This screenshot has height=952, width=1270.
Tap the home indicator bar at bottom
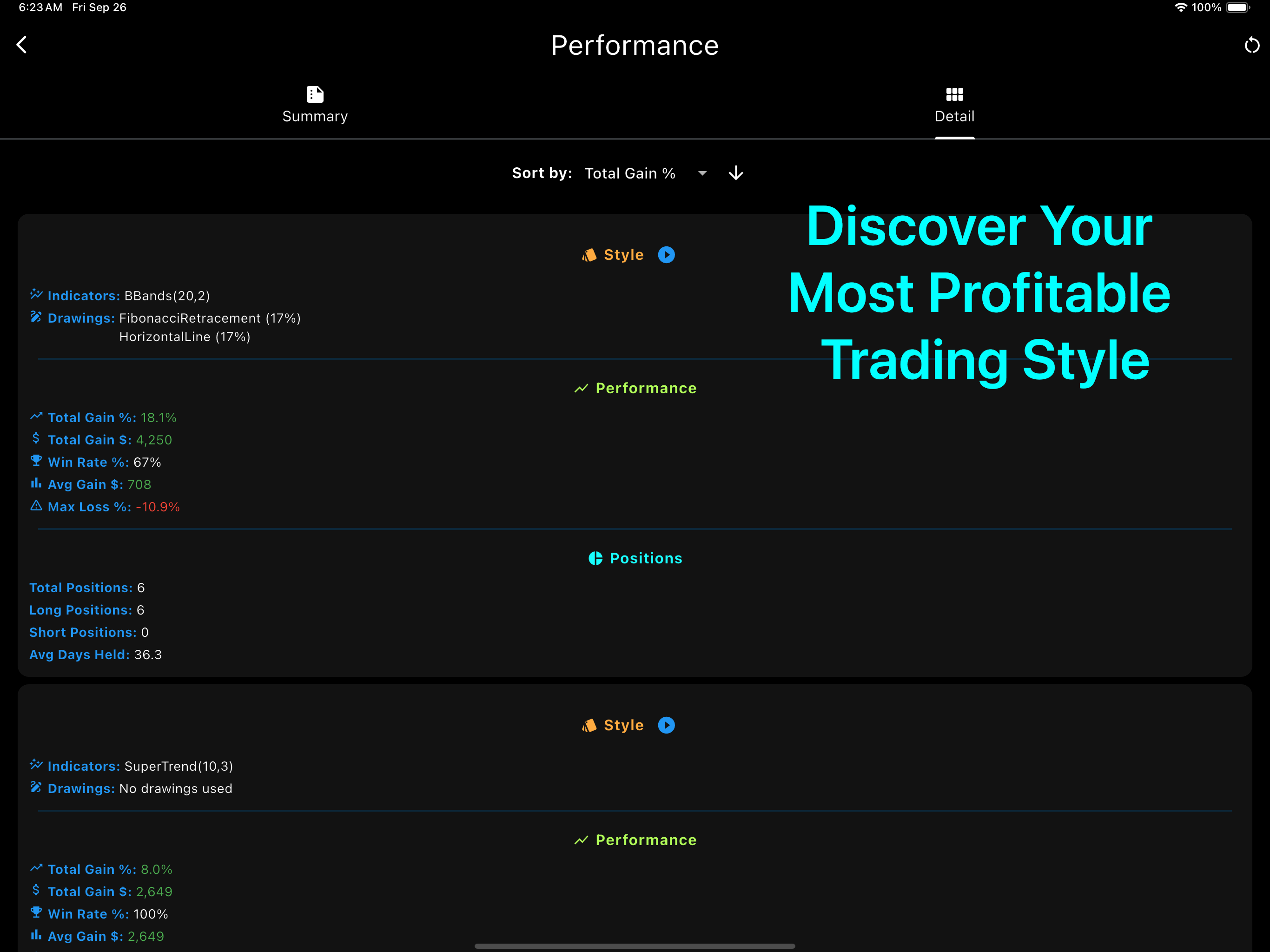(x=635, y=945)
